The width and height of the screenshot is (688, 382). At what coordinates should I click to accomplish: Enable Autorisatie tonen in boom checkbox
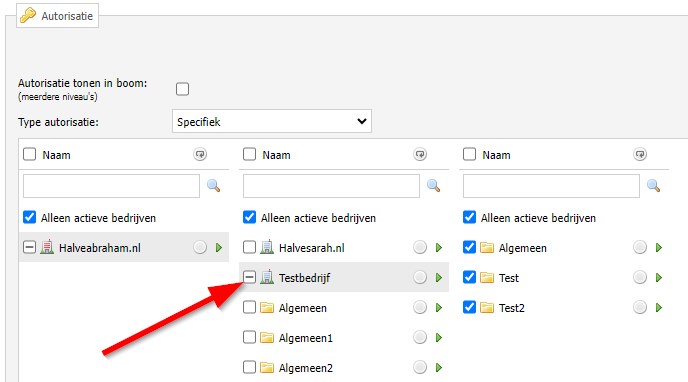click(x=183, y=89)
